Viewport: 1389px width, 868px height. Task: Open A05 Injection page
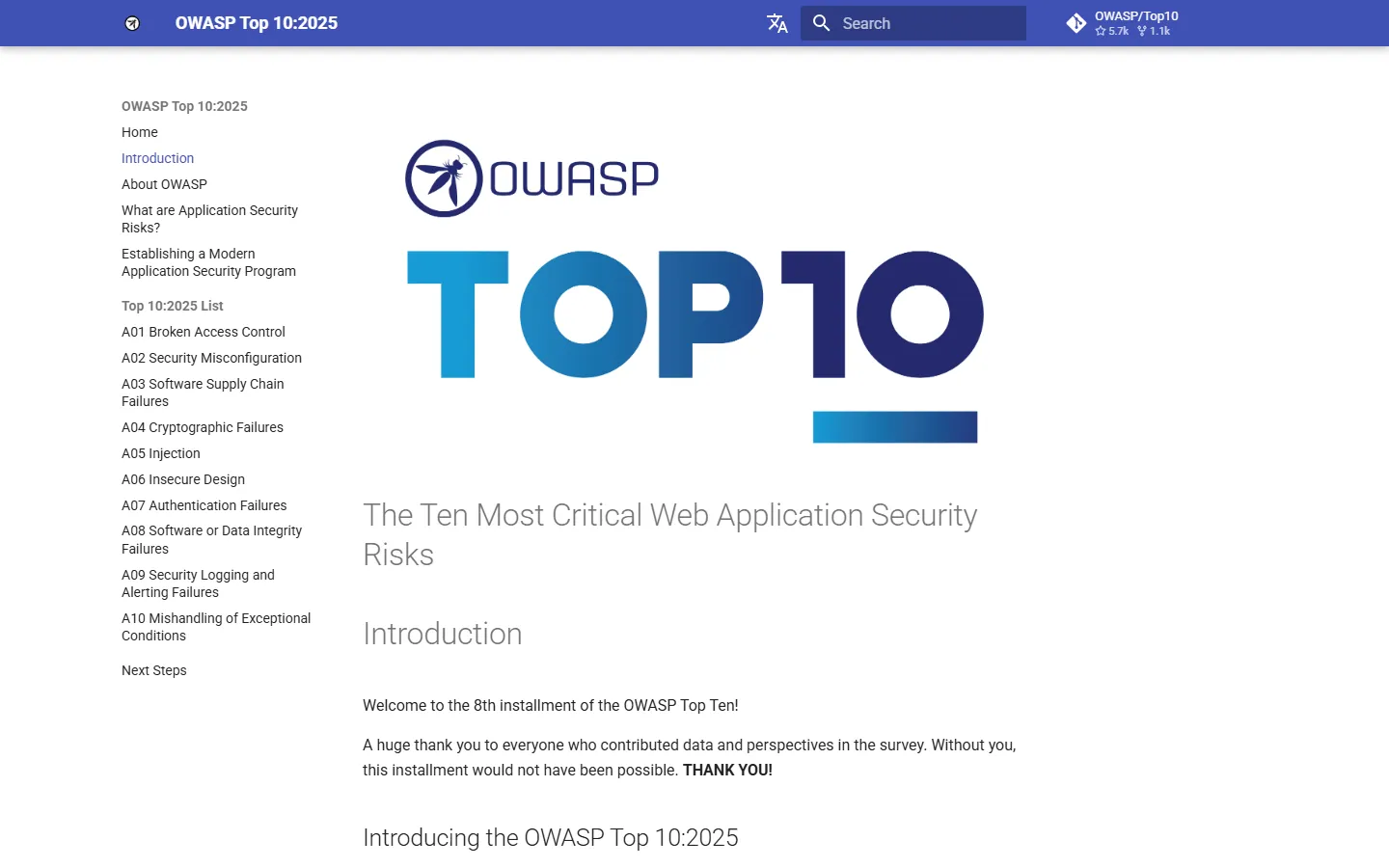[x=161, y=453]
